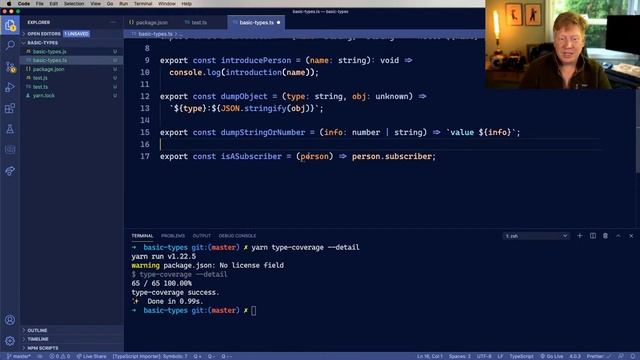The width and height of the screenshot is (640, 360).
Task: Maximize the terminal panel with up chevron
Action: pos(618,236)
